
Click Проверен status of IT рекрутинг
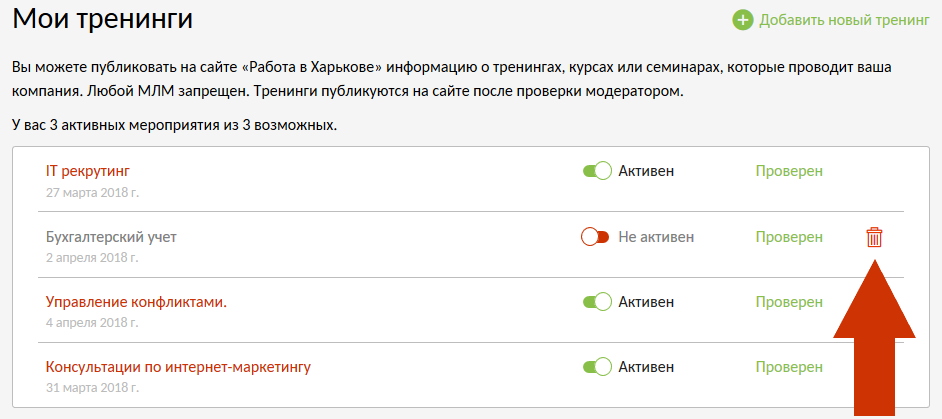(x=789, y=171)
